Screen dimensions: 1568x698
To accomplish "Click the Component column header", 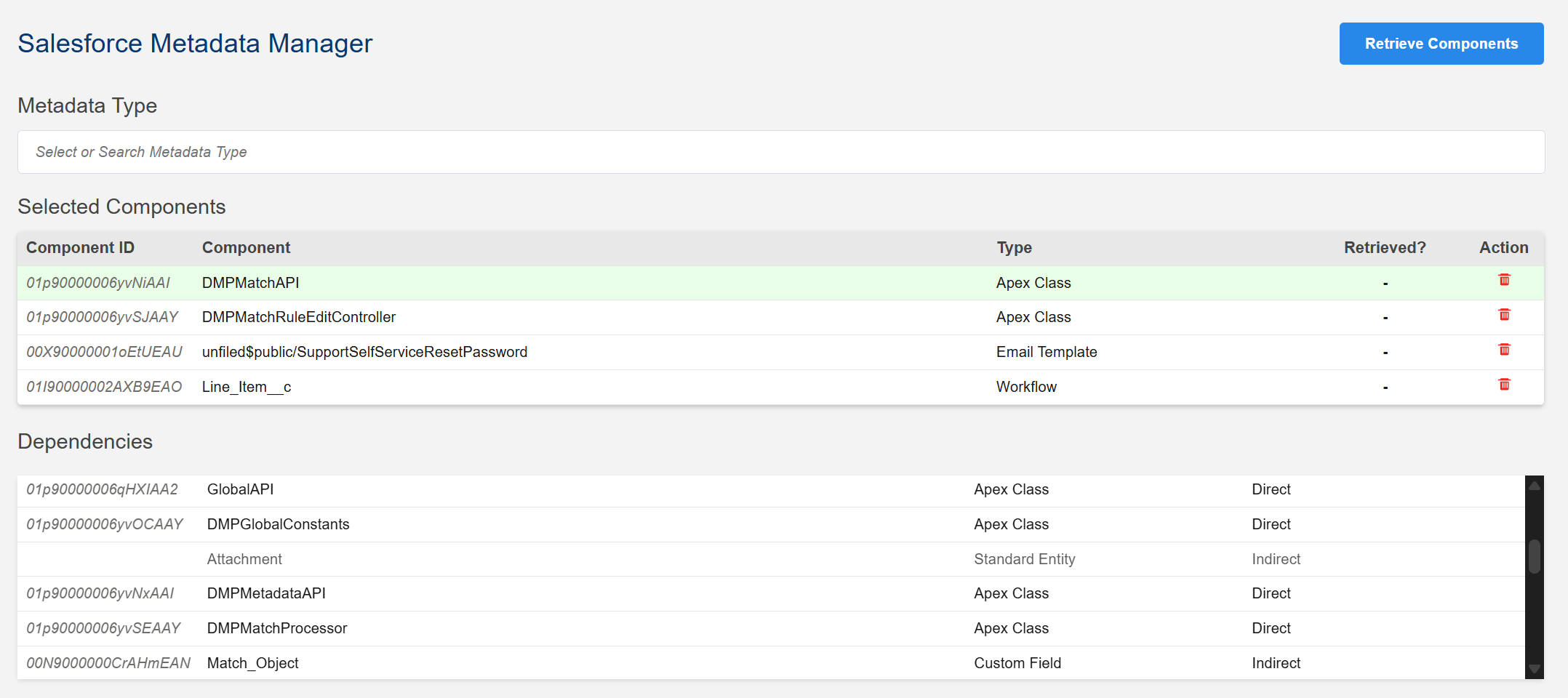I will (246, 248).
